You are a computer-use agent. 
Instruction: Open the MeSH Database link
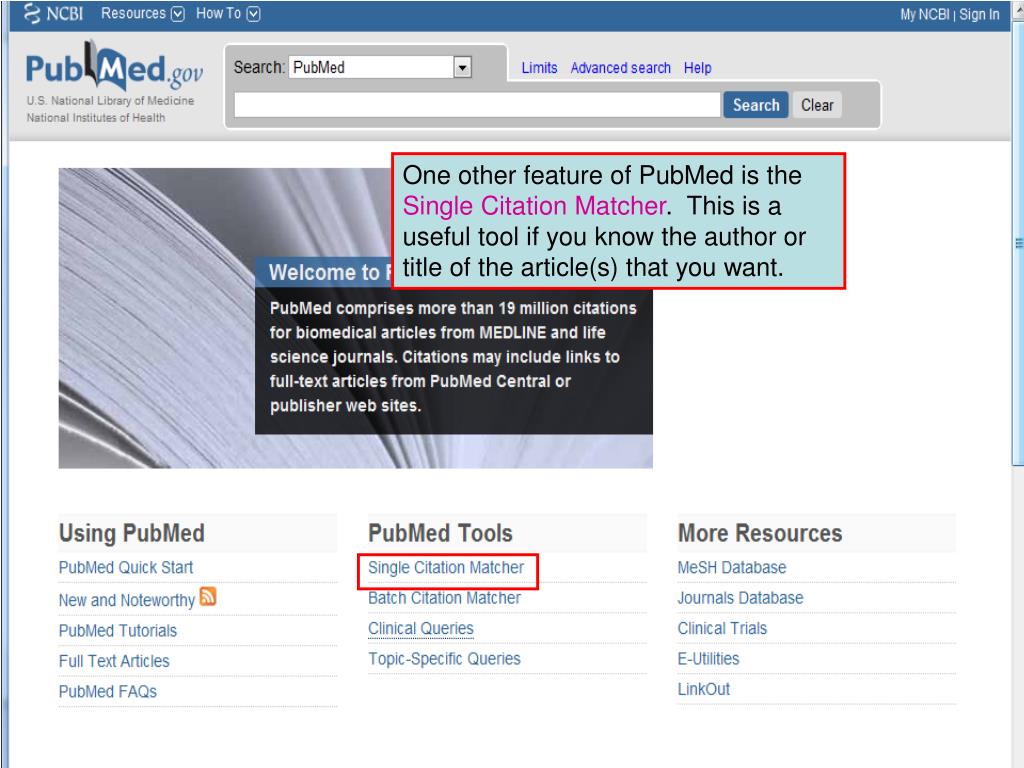[731, 568]
